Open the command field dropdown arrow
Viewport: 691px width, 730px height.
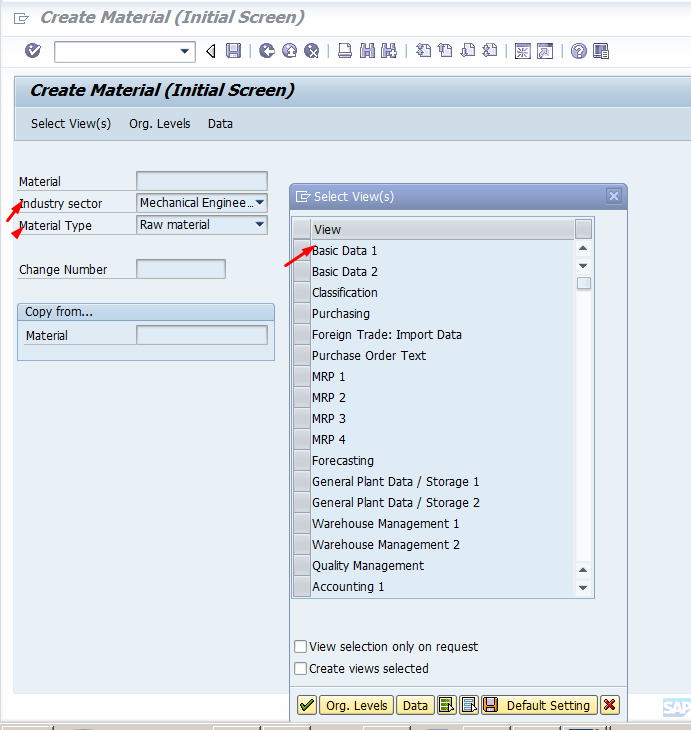coord(185,51)
